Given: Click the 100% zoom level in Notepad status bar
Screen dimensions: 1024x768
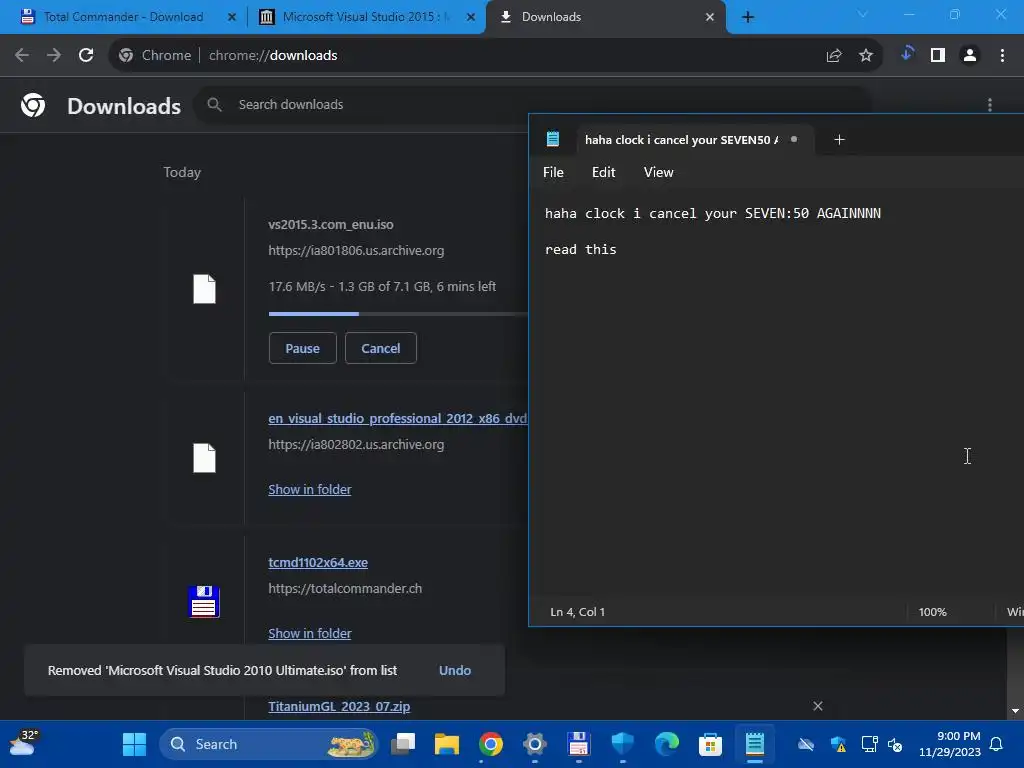Looking at the screenshot, I should [933, 612].
